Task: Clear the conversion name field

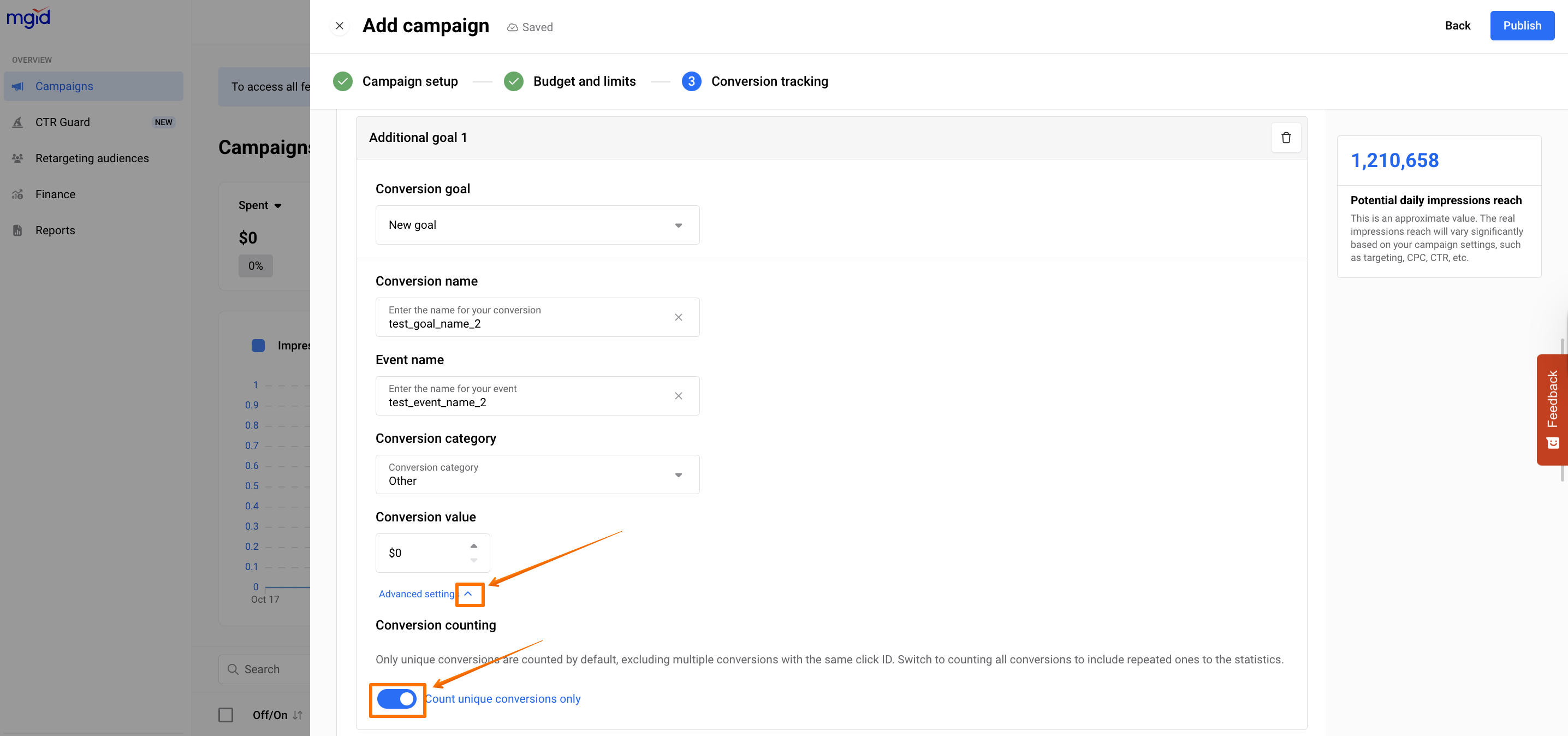Action: [678, 317]
